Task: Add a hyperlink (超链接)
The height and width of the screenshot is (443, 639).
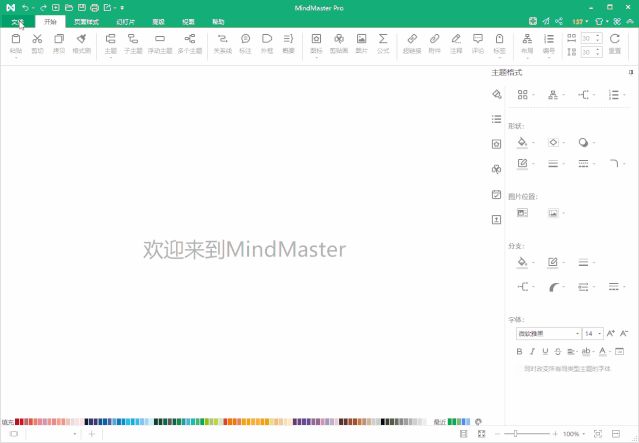Action: 412,44
